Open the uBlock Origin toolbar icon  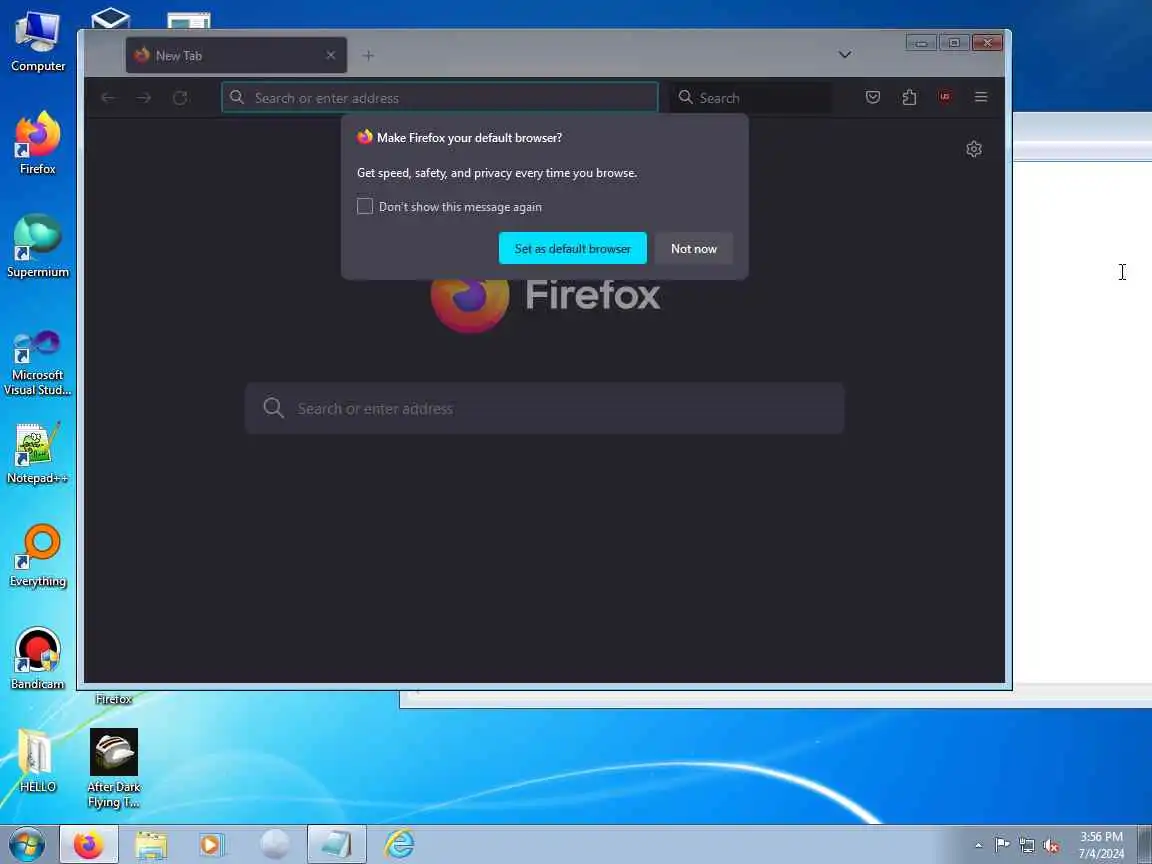tap(945, 97)
